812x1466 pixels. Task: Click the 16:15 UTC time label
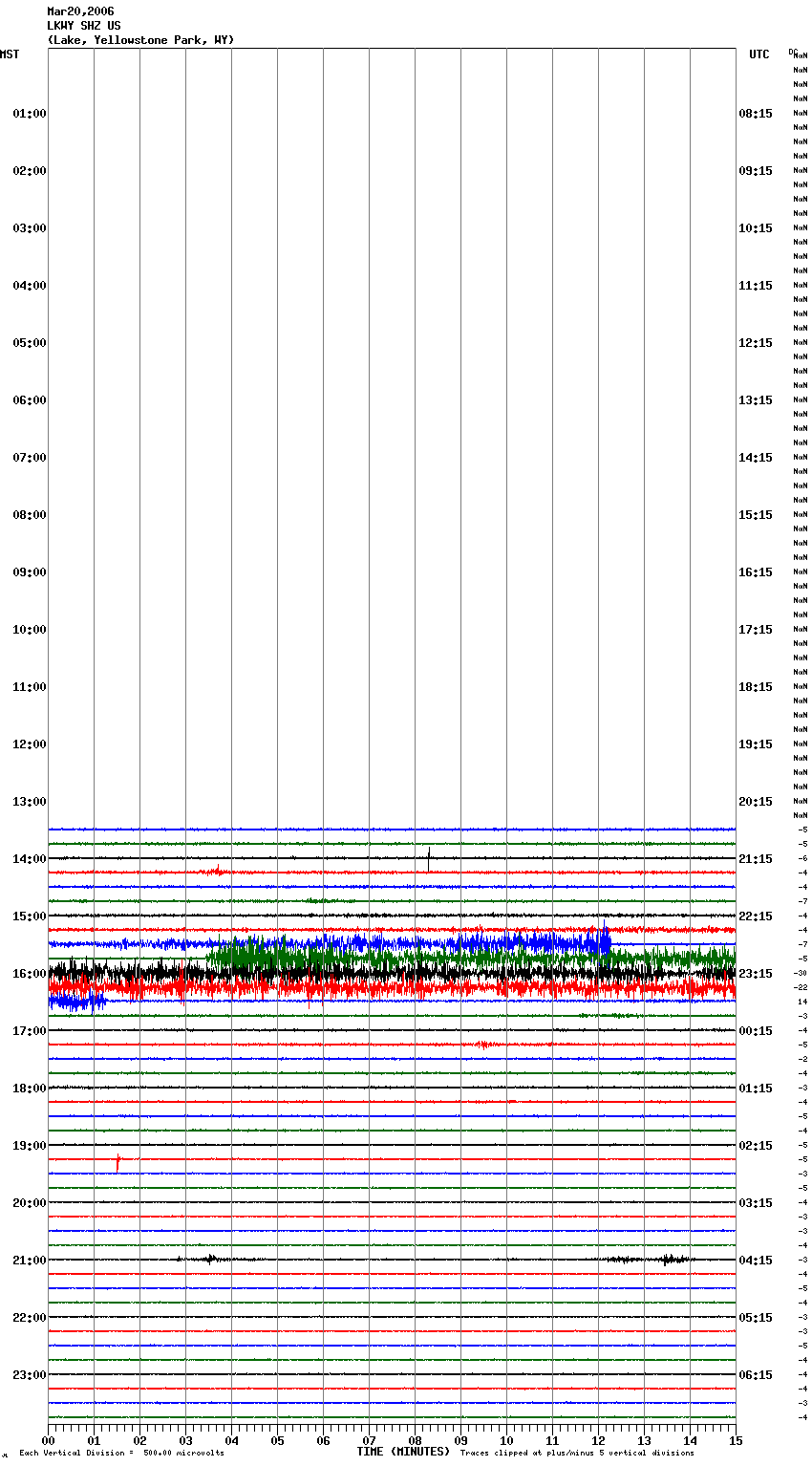point(756,572)
